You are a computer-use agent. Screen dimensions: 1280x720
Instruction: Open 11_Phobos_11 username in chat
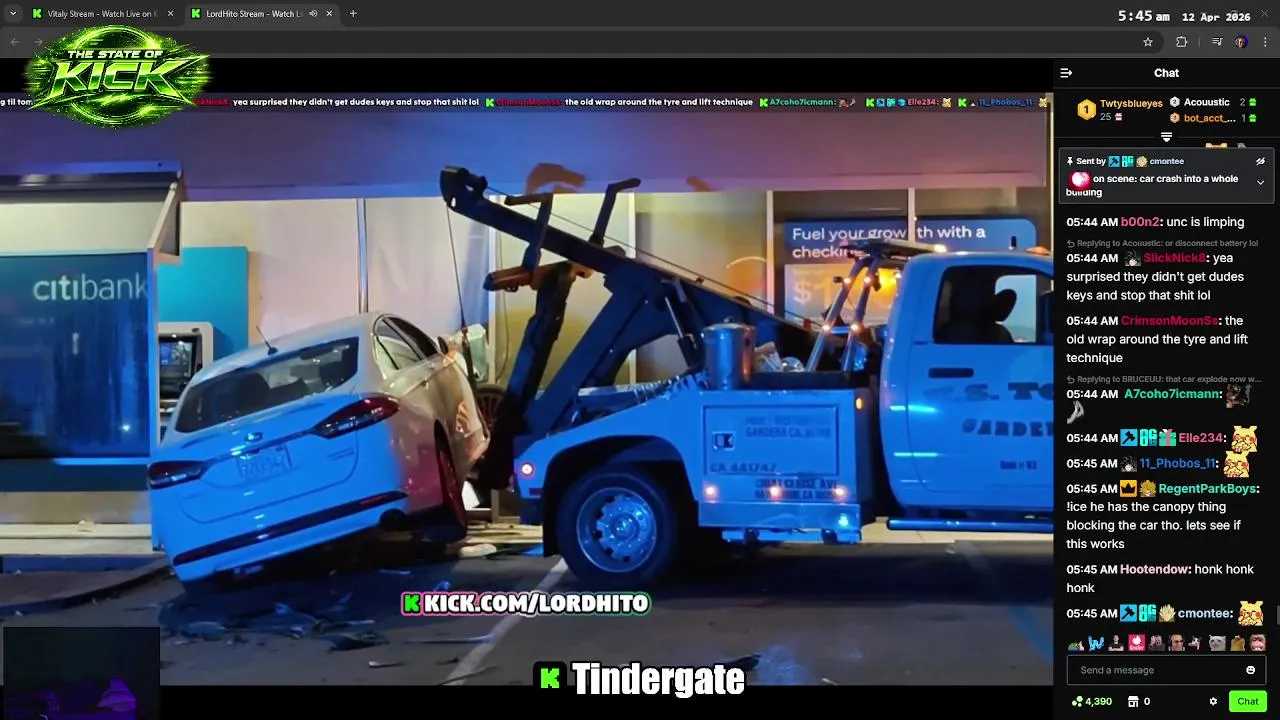click(1179, 464)
